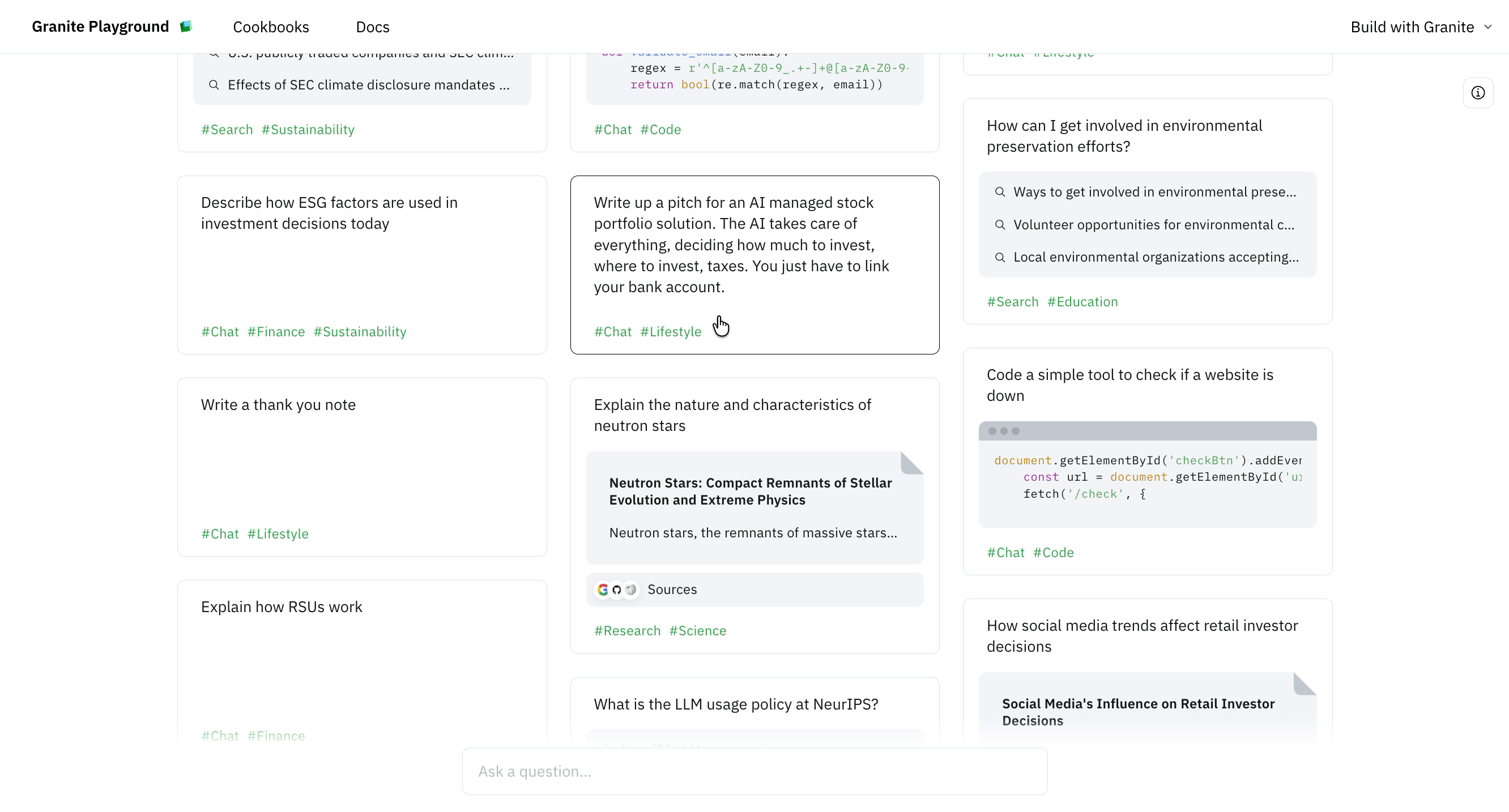Click #Education tag on environmental preservation card
The height and width of the screenshot is (812, 1509).
[1082, 301]
